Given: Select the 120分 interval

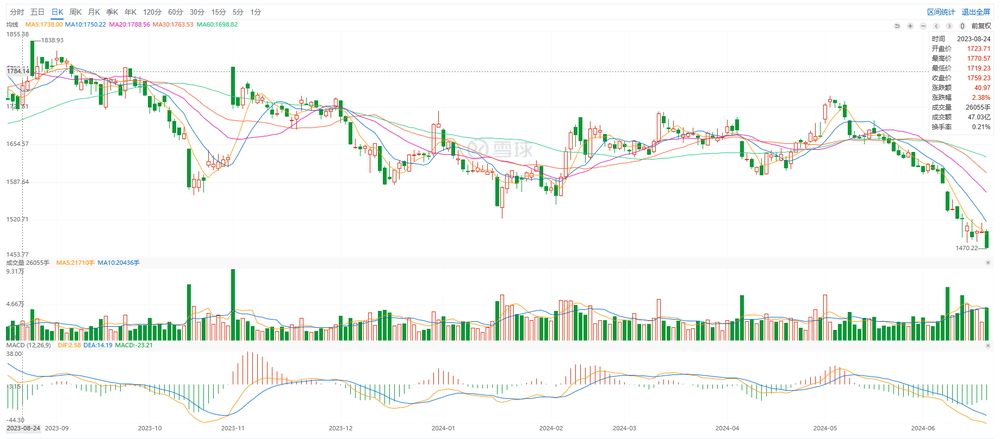Looking at the screenshot, I should (152, 11).
